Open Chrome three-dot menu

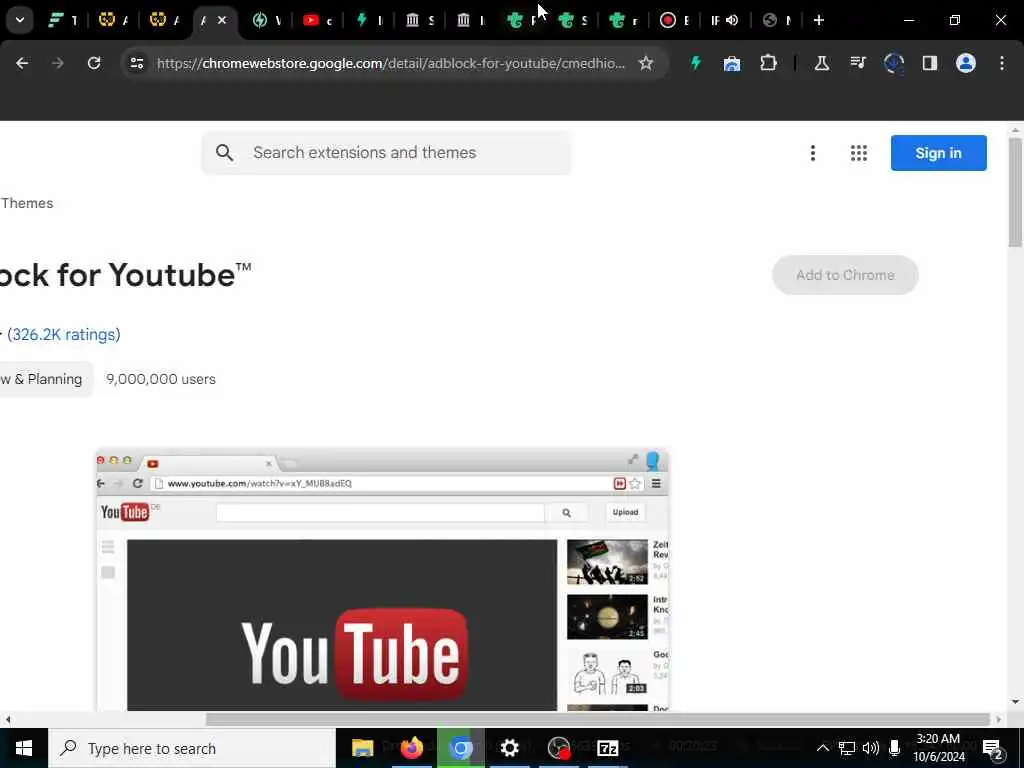click(x=1002, y=63)
